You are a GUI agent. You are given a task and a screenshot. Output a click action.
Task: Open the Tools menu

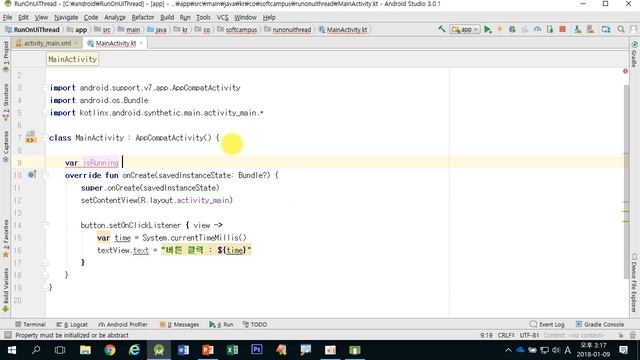pos(203,17)
